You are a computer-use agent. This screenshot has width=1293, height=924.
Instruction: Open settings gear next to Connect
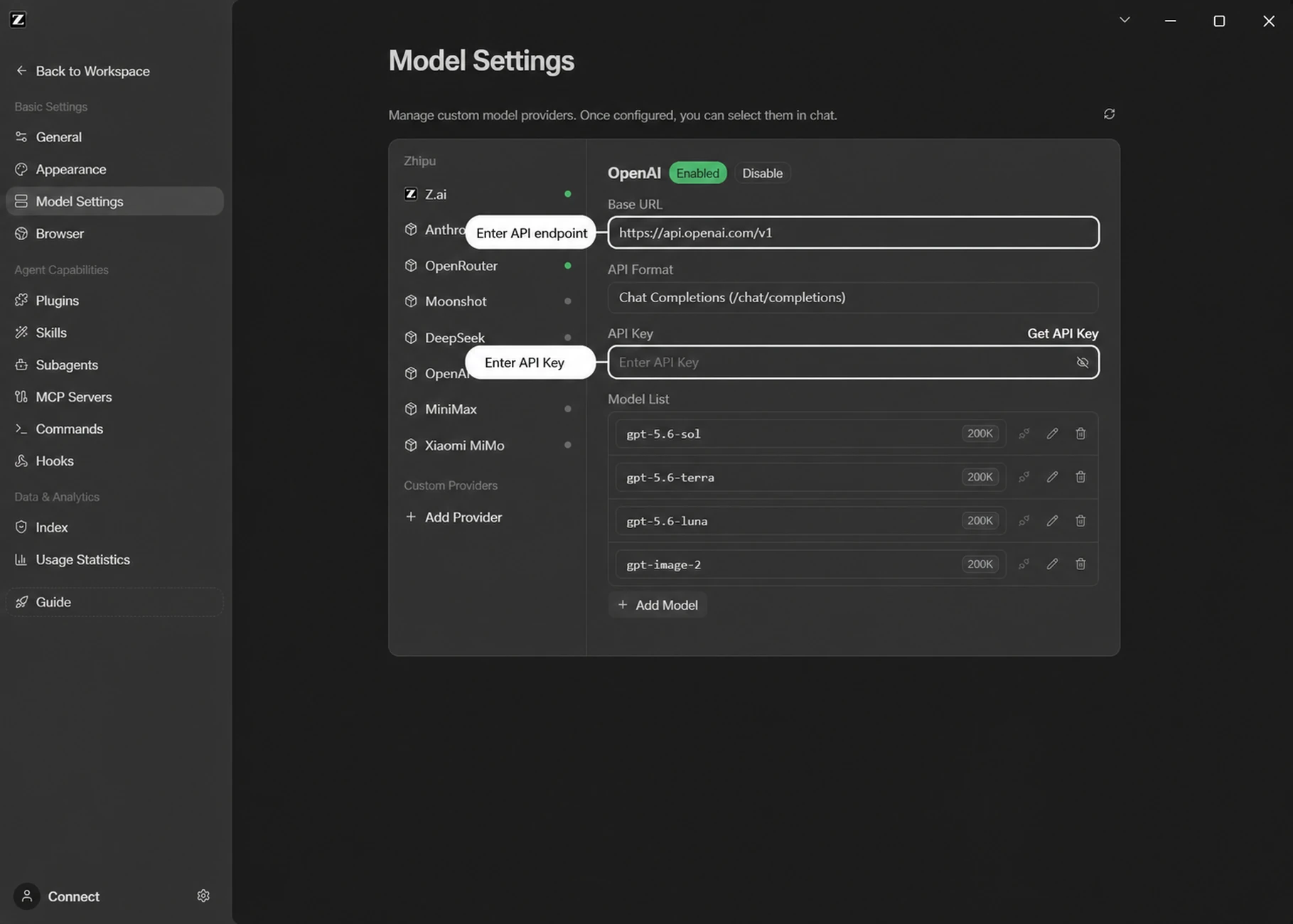[203, 896]
